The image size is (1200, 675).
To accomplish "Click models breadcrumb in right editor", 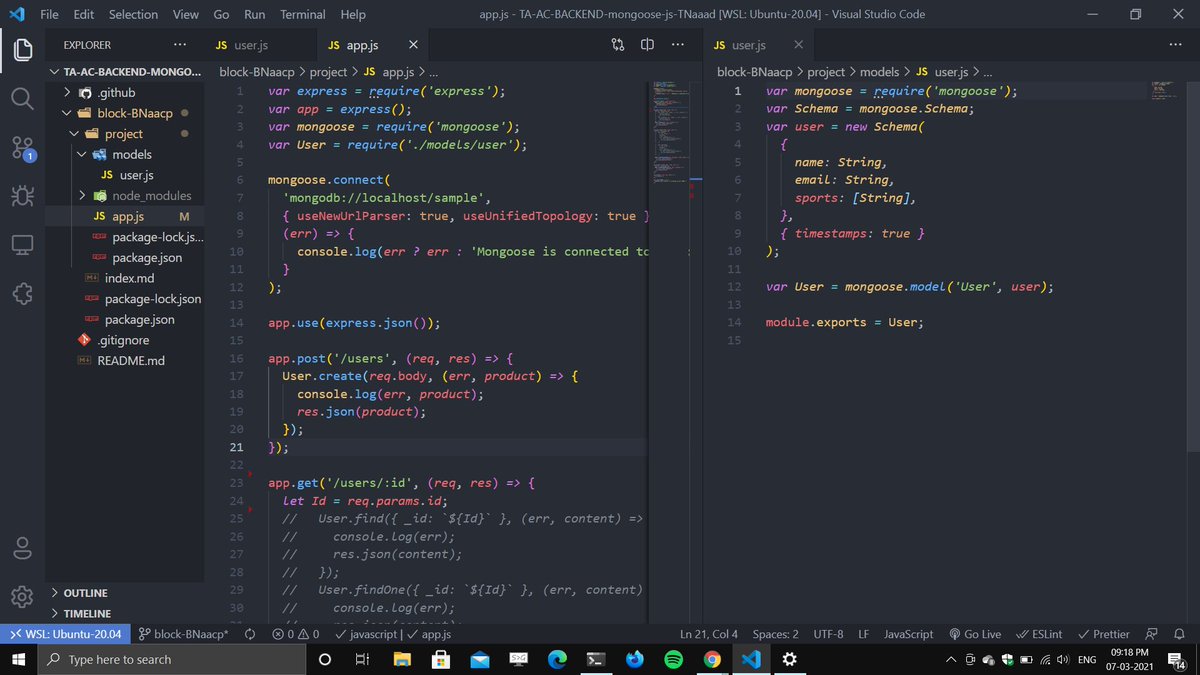I will point(879,72).
